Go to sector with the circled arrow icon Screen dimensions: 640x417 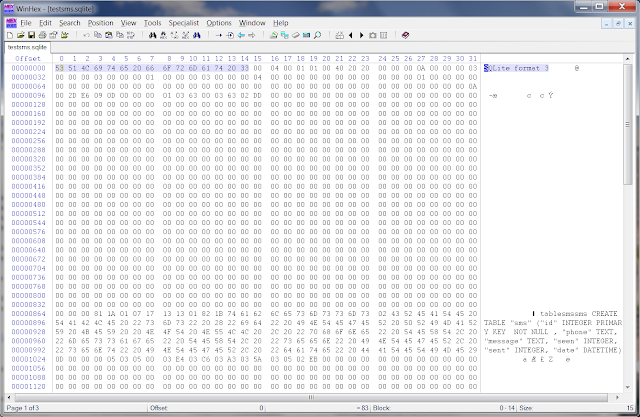(230, 35)
